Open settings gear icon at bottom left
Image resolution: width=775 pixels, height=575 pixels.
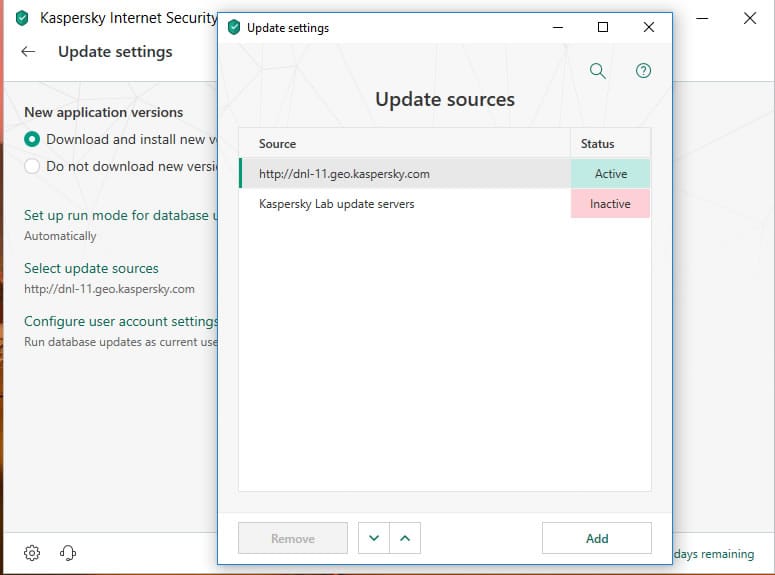pos(32,553)
